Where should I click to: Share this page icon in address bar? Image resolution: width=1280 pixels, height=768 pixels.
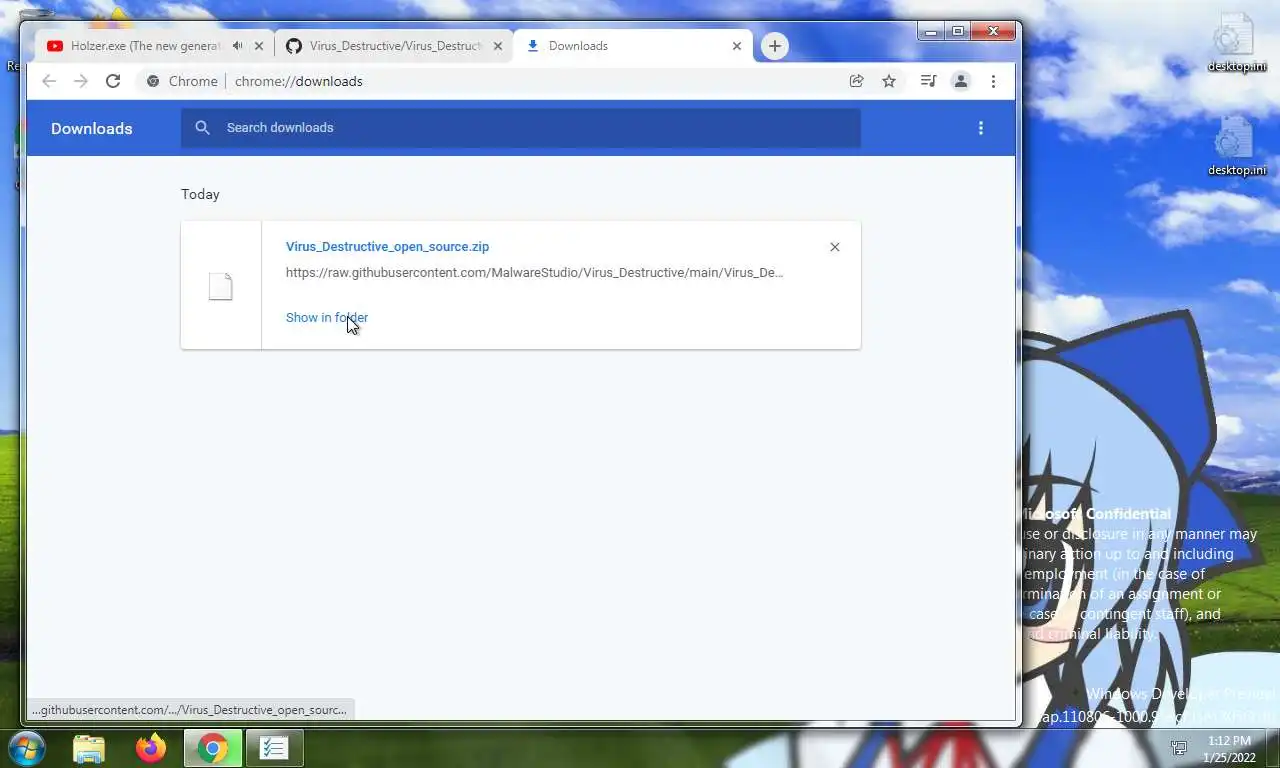point(857,81)
